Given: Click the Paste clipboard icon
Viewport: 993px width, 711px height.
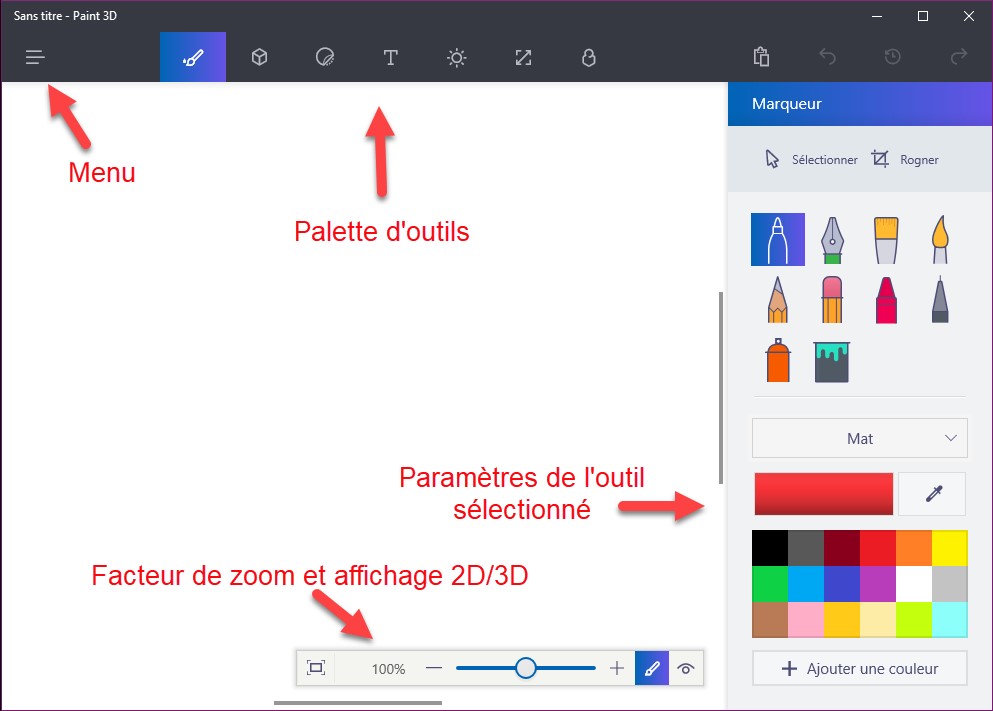Looking at the screenshot, I should click(761, 57).
